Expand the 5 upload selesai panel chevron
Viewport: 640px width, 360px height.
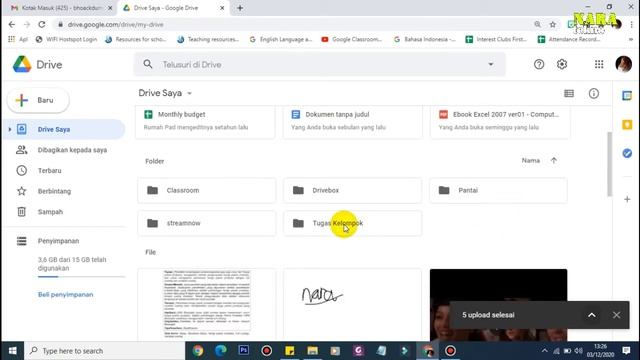click(591, 315)
